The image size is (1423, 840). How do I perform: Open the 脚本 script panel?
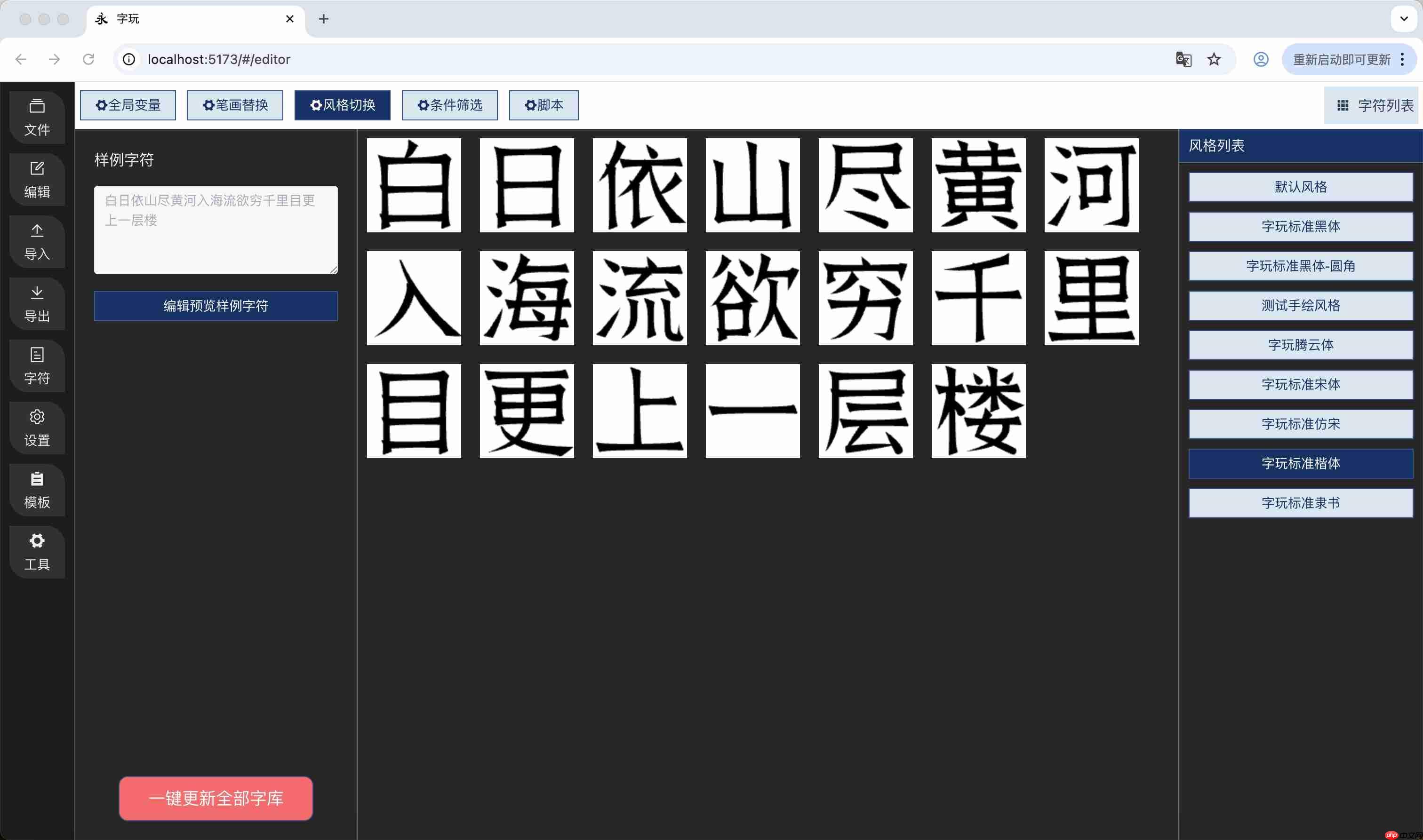pyautogui.click(x=543, y=105)
